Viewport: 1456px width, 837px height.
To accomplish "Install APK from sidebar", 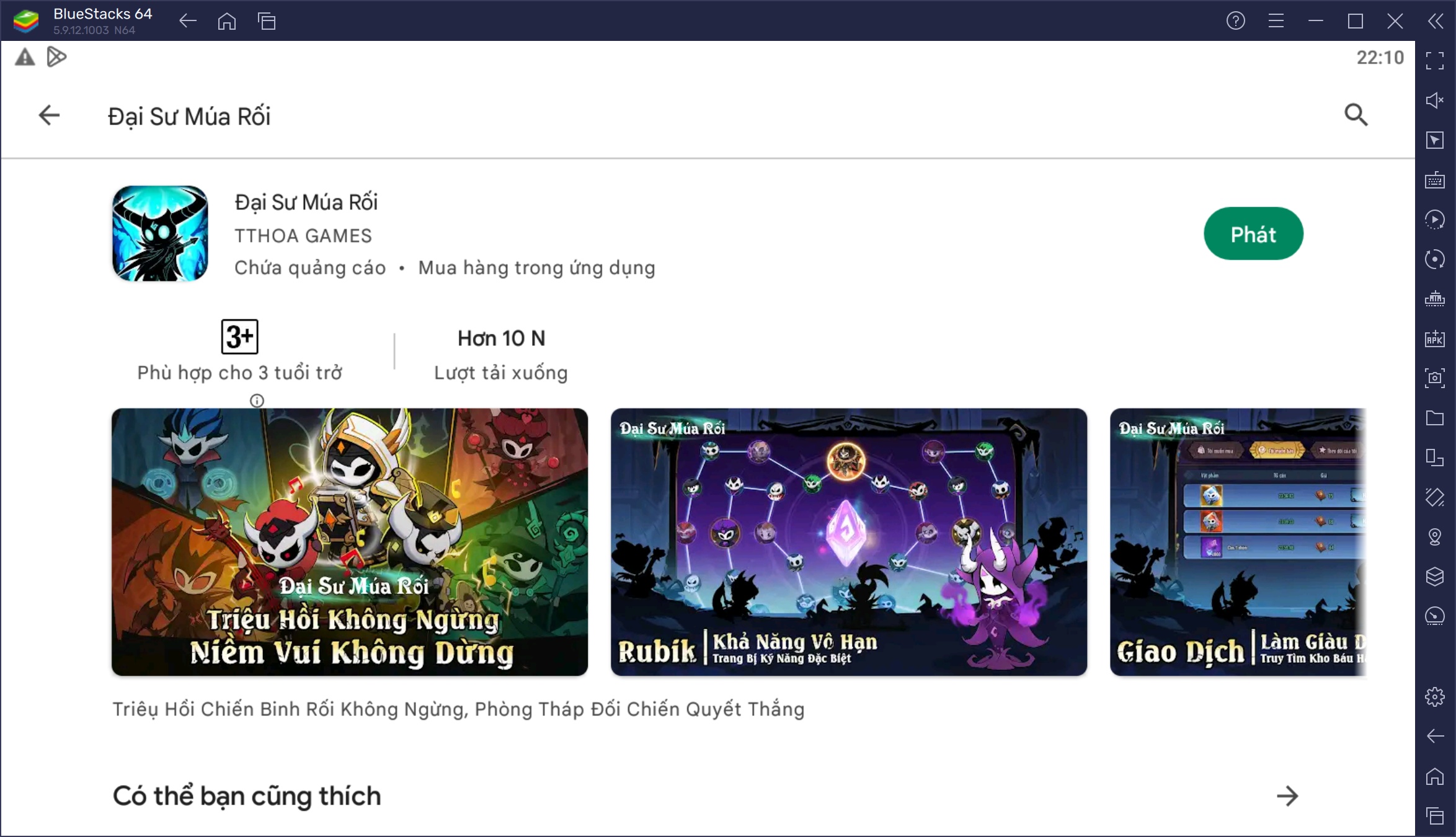I will [1434, 339].
